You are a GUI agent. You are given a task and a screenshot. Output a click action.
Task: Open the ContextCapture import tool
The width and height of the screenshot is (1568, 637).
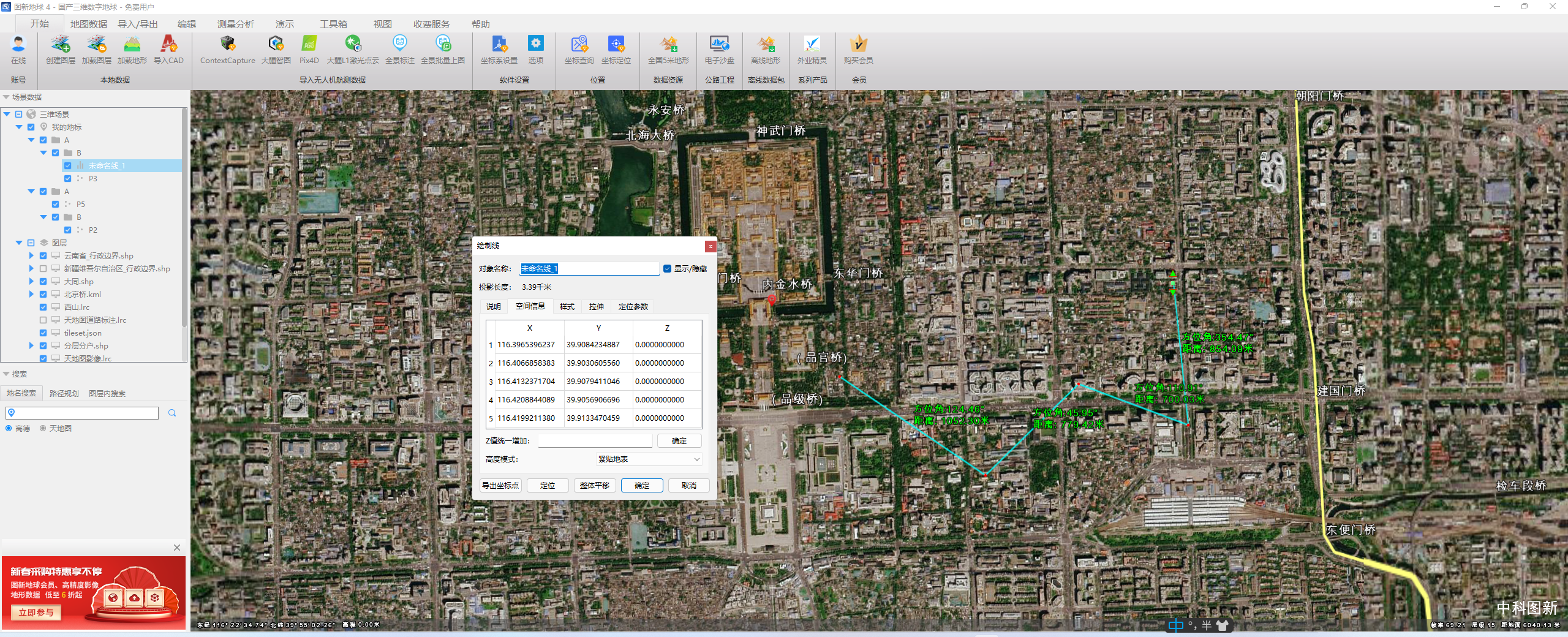click(x=227, y=44)
